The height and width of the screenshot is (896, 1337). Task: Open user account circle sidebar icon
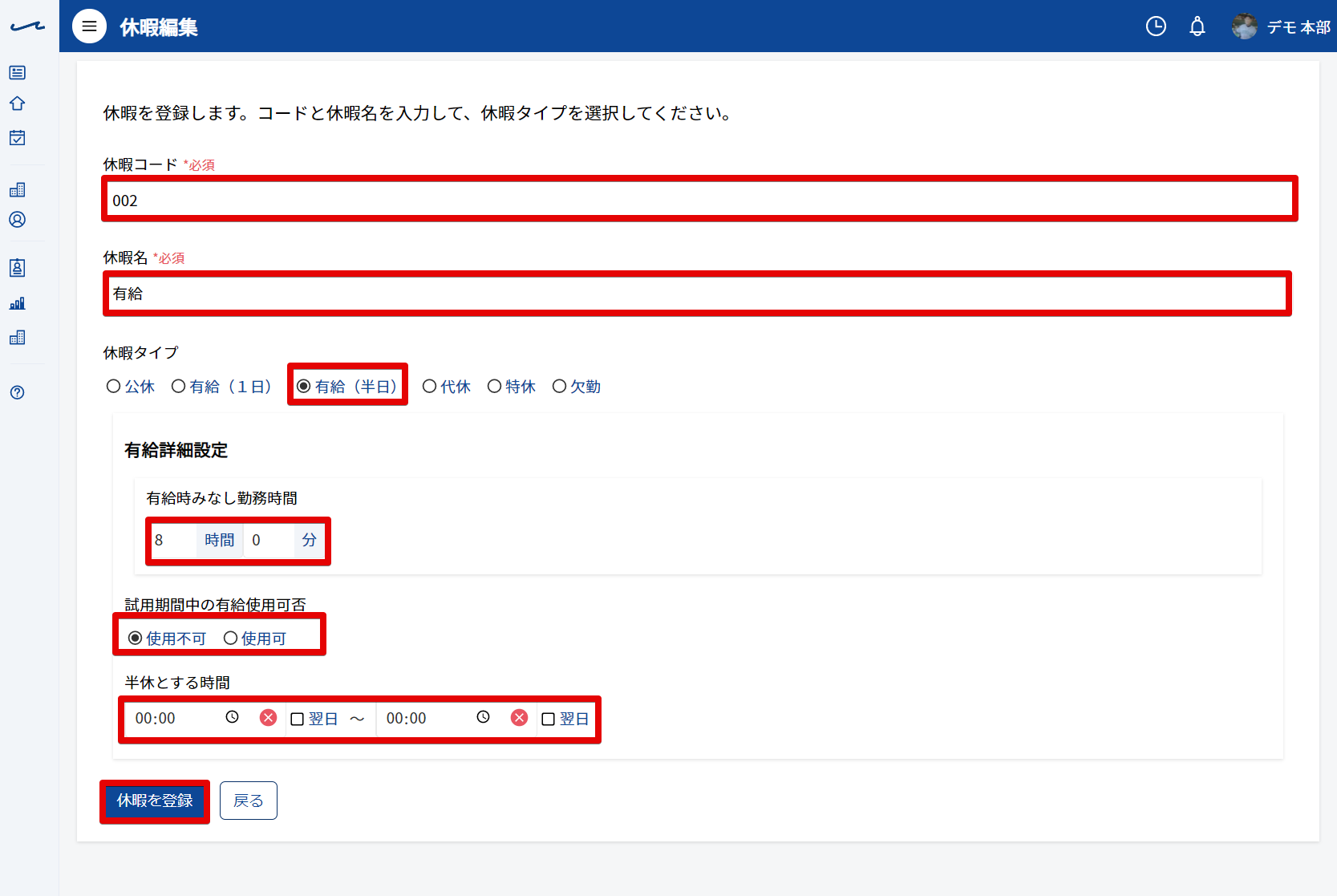(x=18, y=219)
